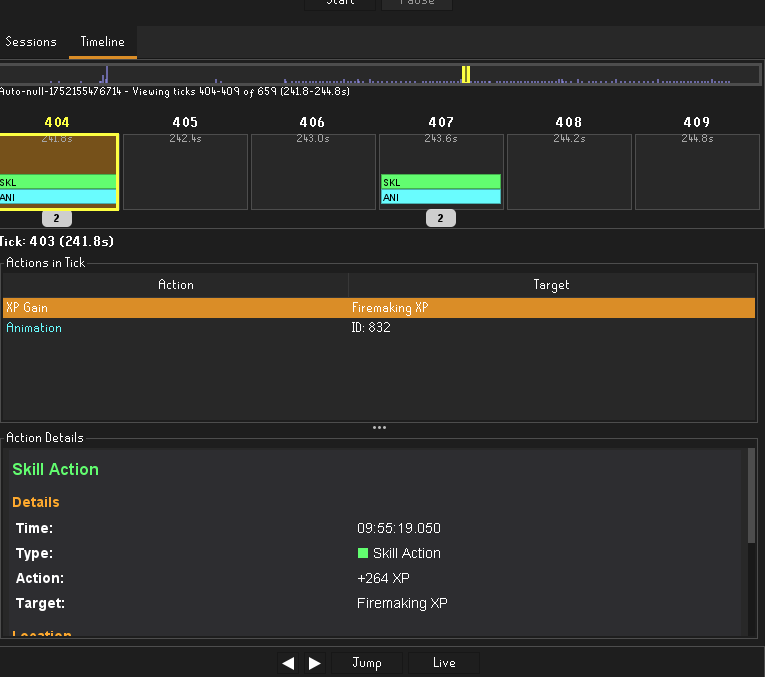Open the Timeline tab
The height and width of the screenshot is (677, 765).
coord(102,42)
